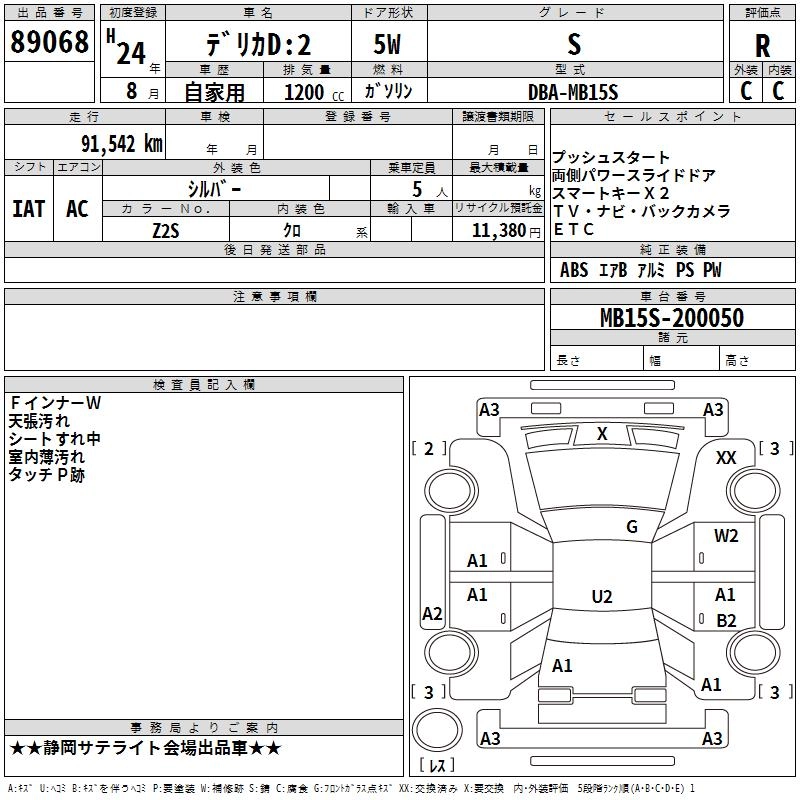The image size is (800, 800).
Task: Click the レス label below the car diagram
Action: 437,766
